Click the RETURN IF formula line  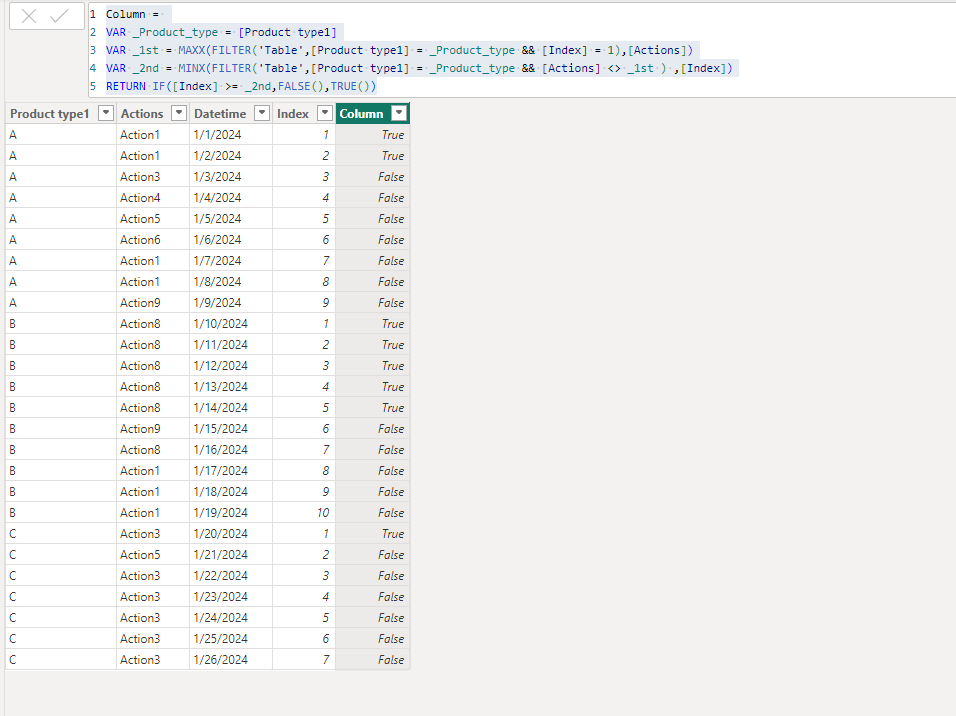(x=241, y=86)
